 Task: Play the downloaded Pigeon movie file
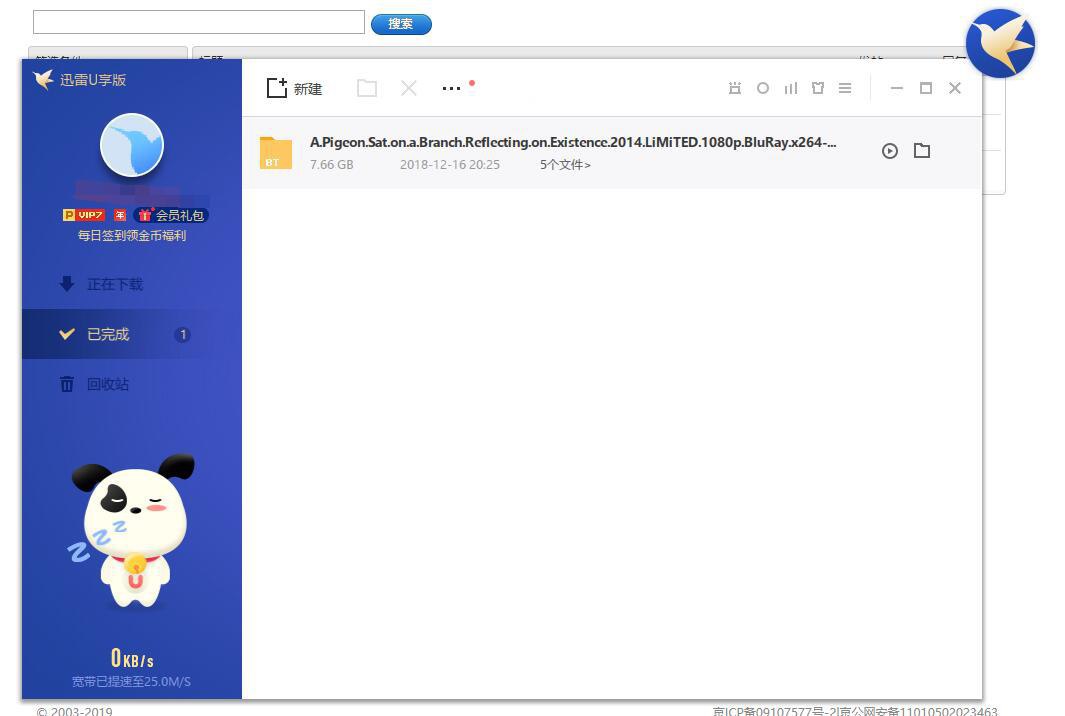(x=889, y=151)
